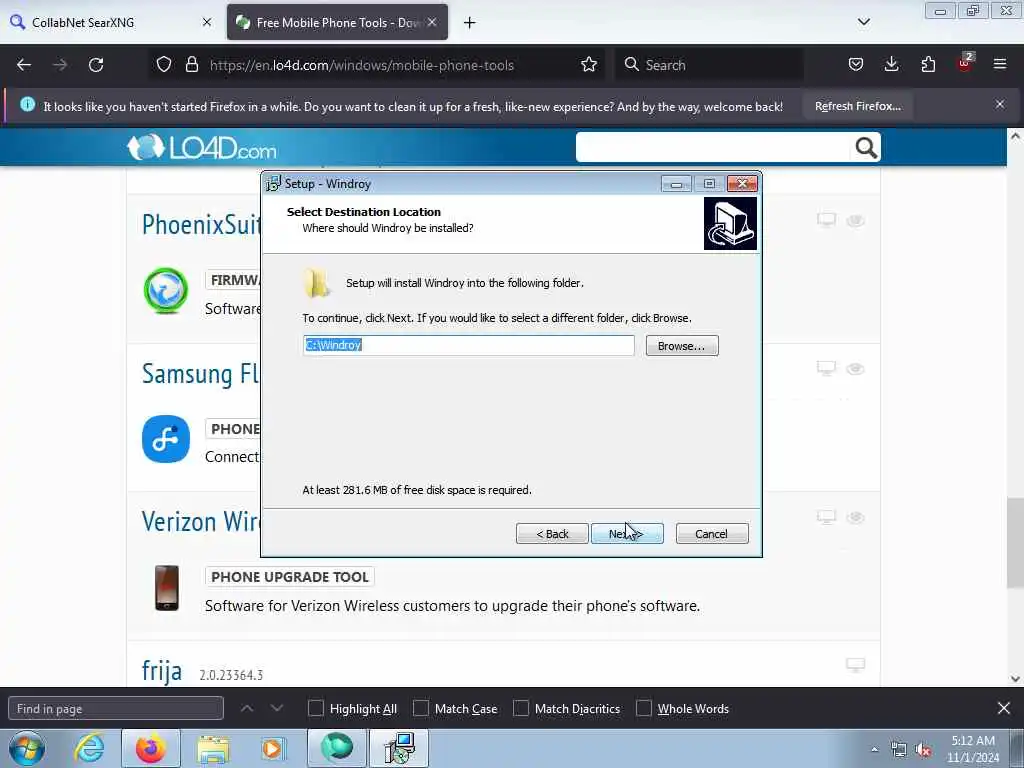Click the LO4D site search field

pyautogui.click(x=712, y=148)
